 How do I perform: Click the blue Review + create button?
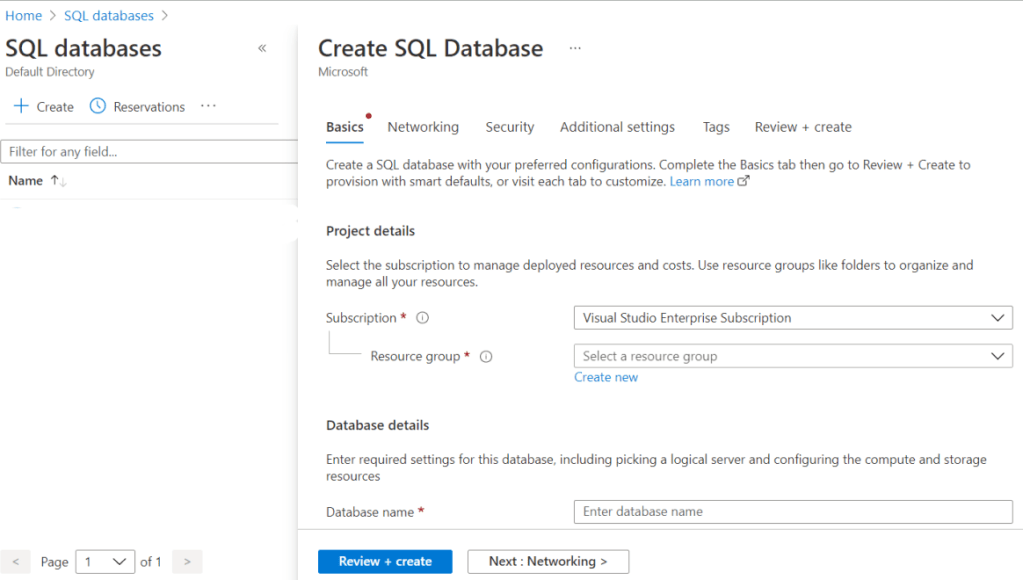pyautogui.click(x=385, y=562)
